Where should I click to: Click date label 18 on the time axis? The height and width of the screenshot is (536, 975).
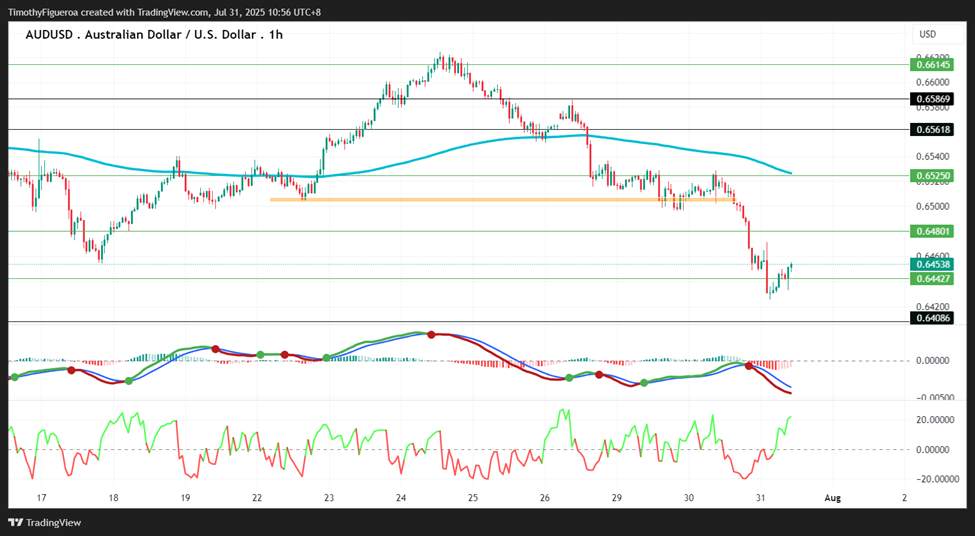click(x=113, y=498)
